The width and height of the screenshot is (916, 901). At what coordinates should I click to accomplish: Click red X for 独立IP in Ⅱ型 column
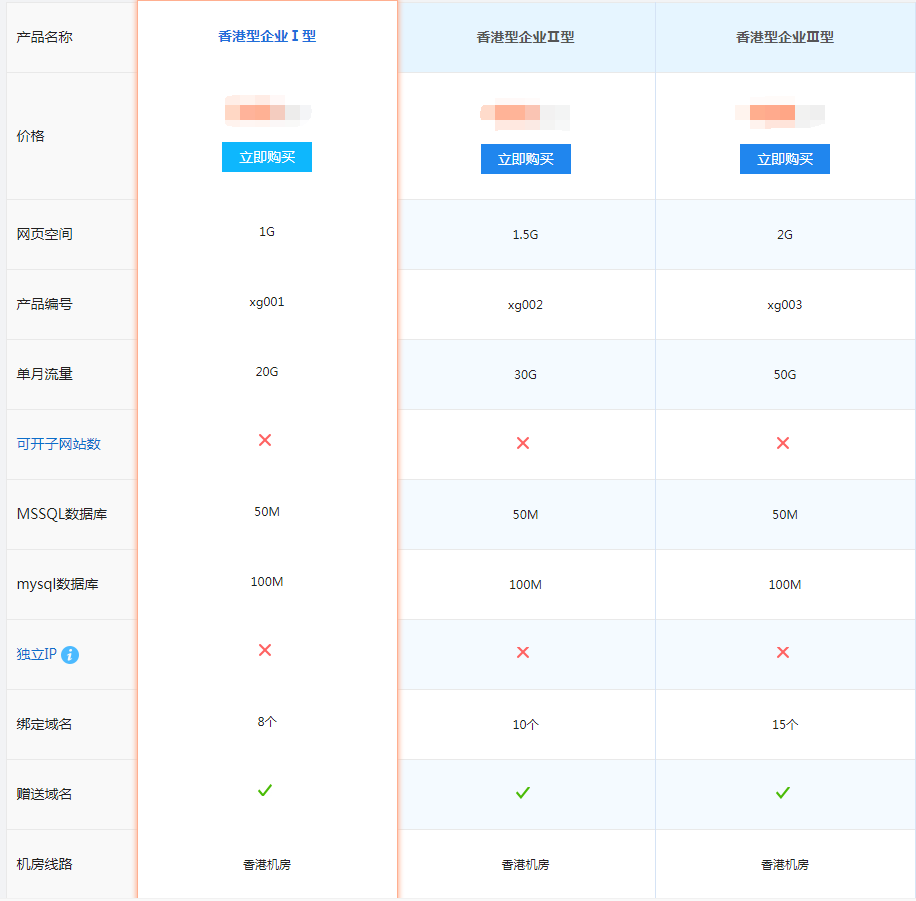pyautogui.click(x=523, y=653)
